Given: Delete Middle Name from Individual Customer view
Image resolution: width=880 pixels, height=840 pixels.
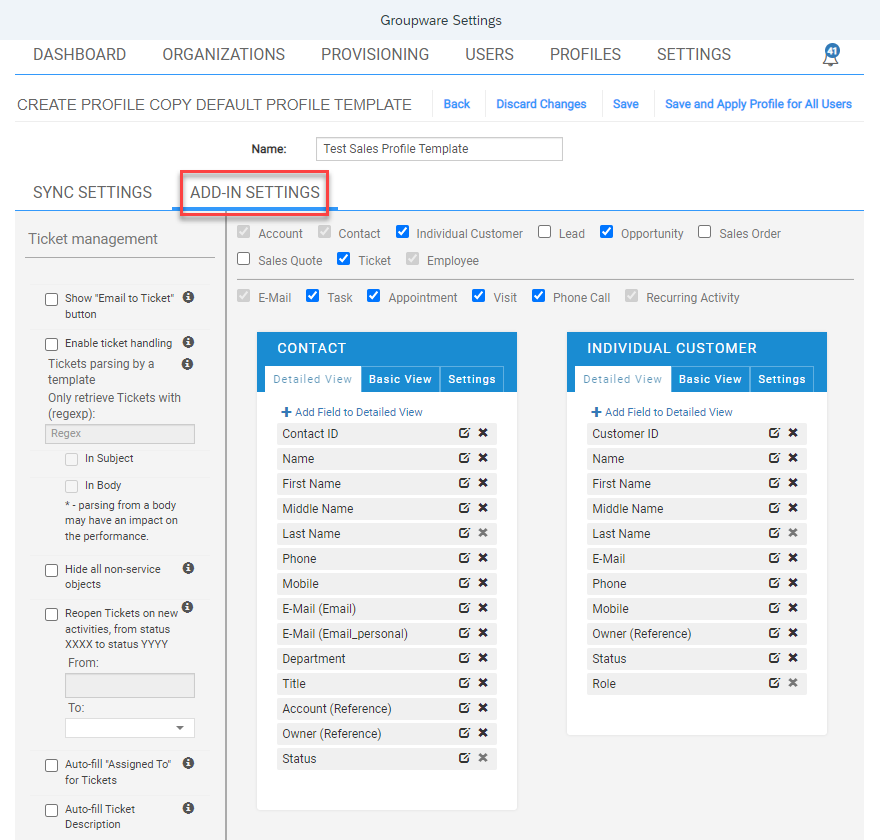Looking at the screenshot, I should (x=791, y=508).
